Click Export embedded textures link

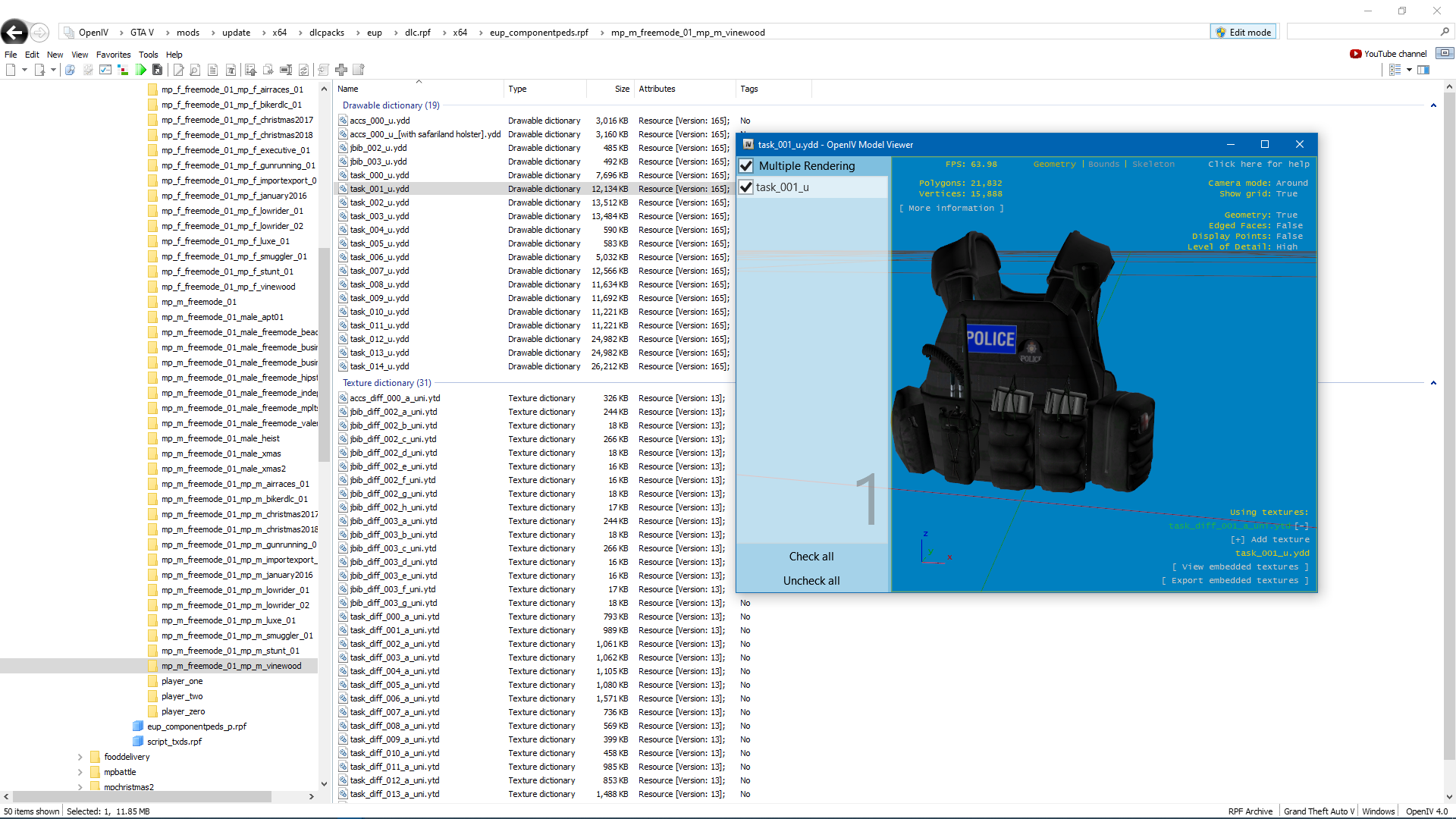coord(1235,581)
